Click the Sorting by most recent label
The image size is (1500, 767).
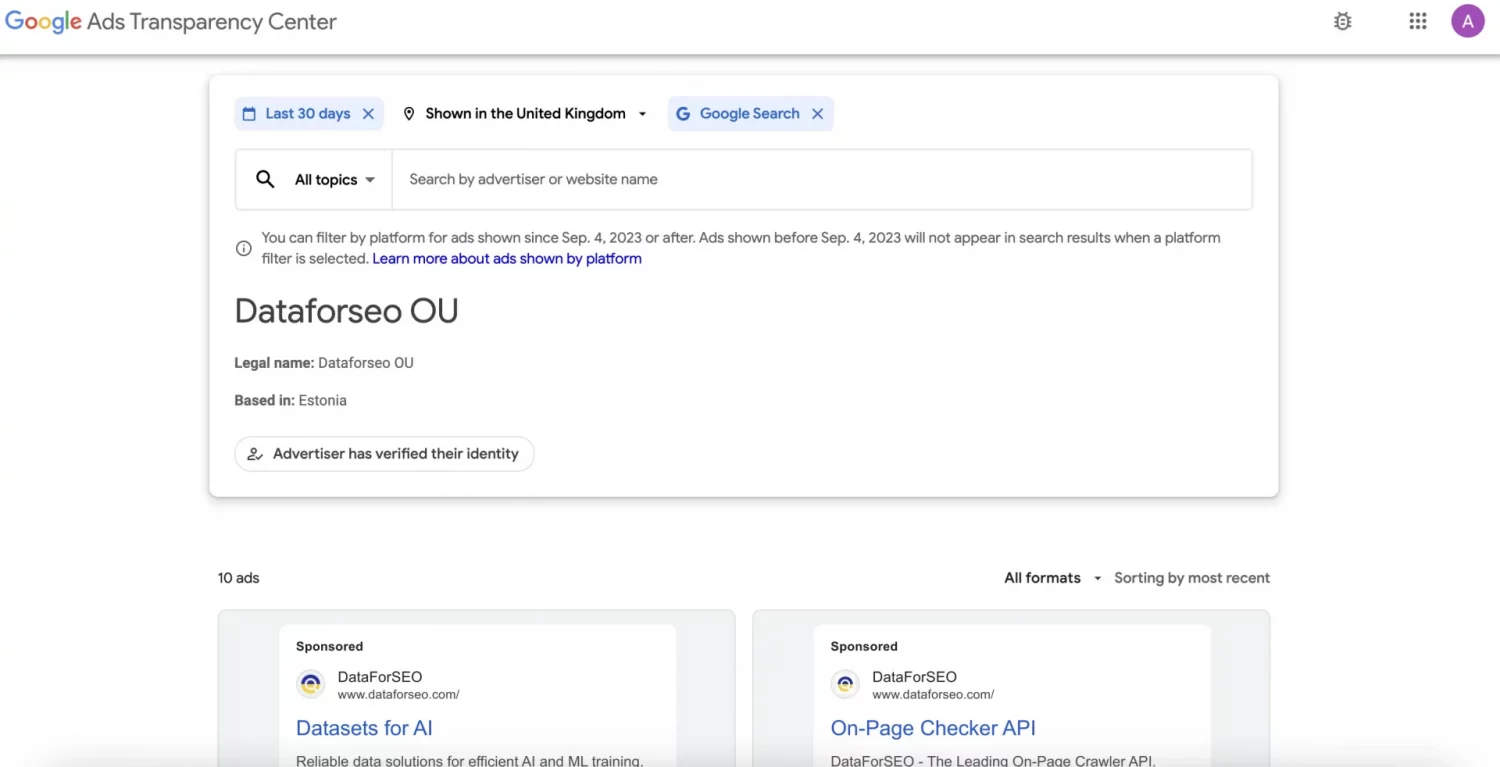tap(1192, 578)
